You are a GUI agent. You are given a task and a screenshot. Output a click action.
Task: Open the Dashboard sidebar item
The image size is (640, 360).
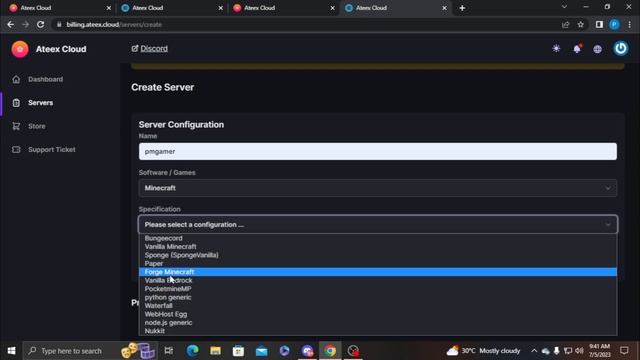tap(45, 79)
